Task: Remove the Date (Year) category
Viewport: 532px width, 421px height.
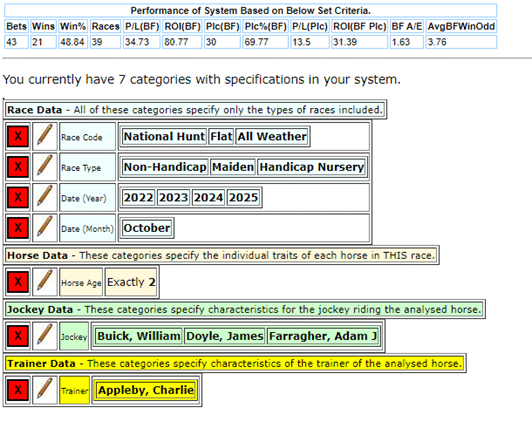Action: point(18,197)
